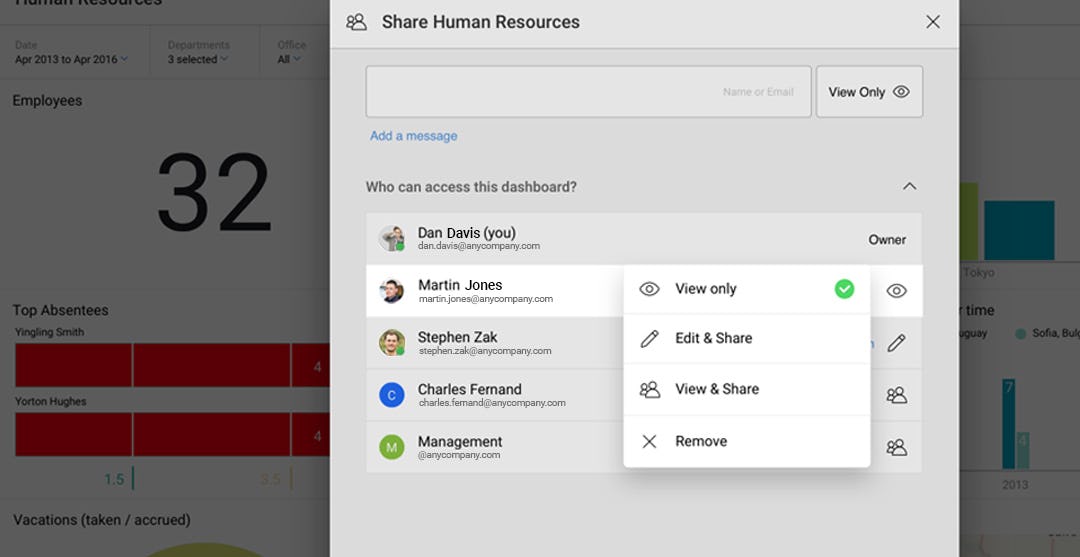Click the Name or Email input field
The width and height of the screenshot is (1080, 557).
[x=588, y=92]
